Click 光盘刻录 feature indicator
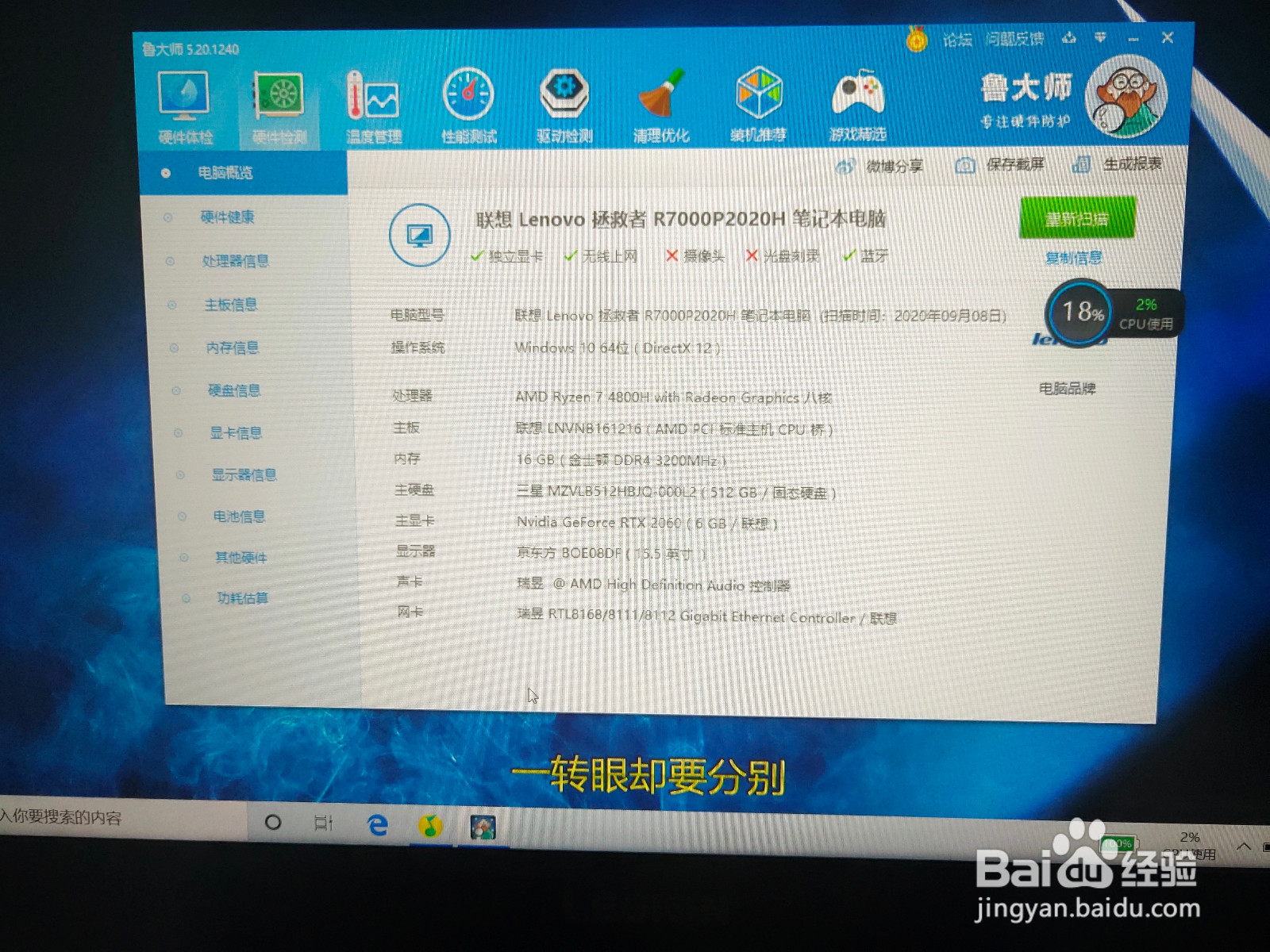 coord(783,255)
